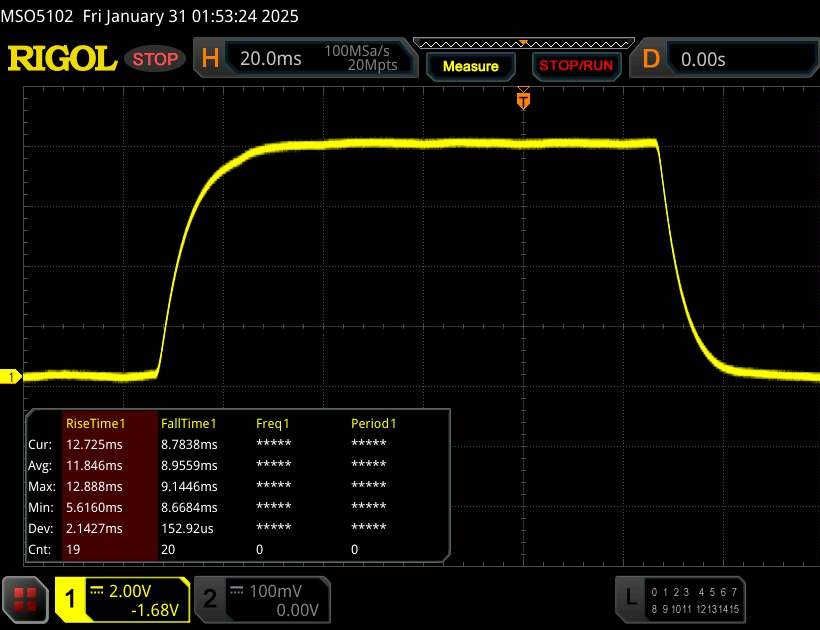Click the 20Mpts memory depth readout
This screenshot has height=630, width=820.
pyautogui.click(x=372, y=65)
